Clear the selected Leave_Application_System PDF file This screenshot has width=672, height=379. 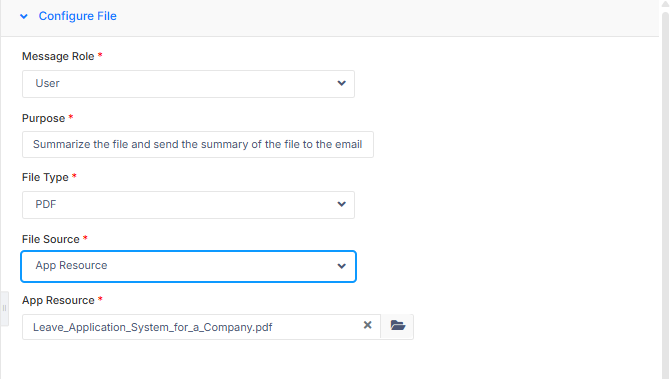tap(367, 325)
